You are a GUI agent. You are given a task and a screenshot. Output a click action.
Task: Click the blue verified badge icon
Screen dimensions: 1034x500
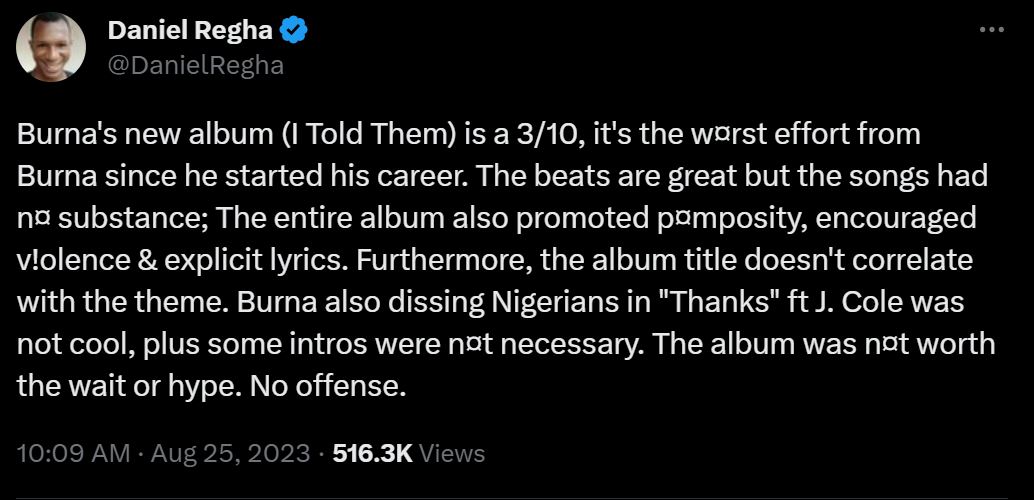tap(293, 32)
